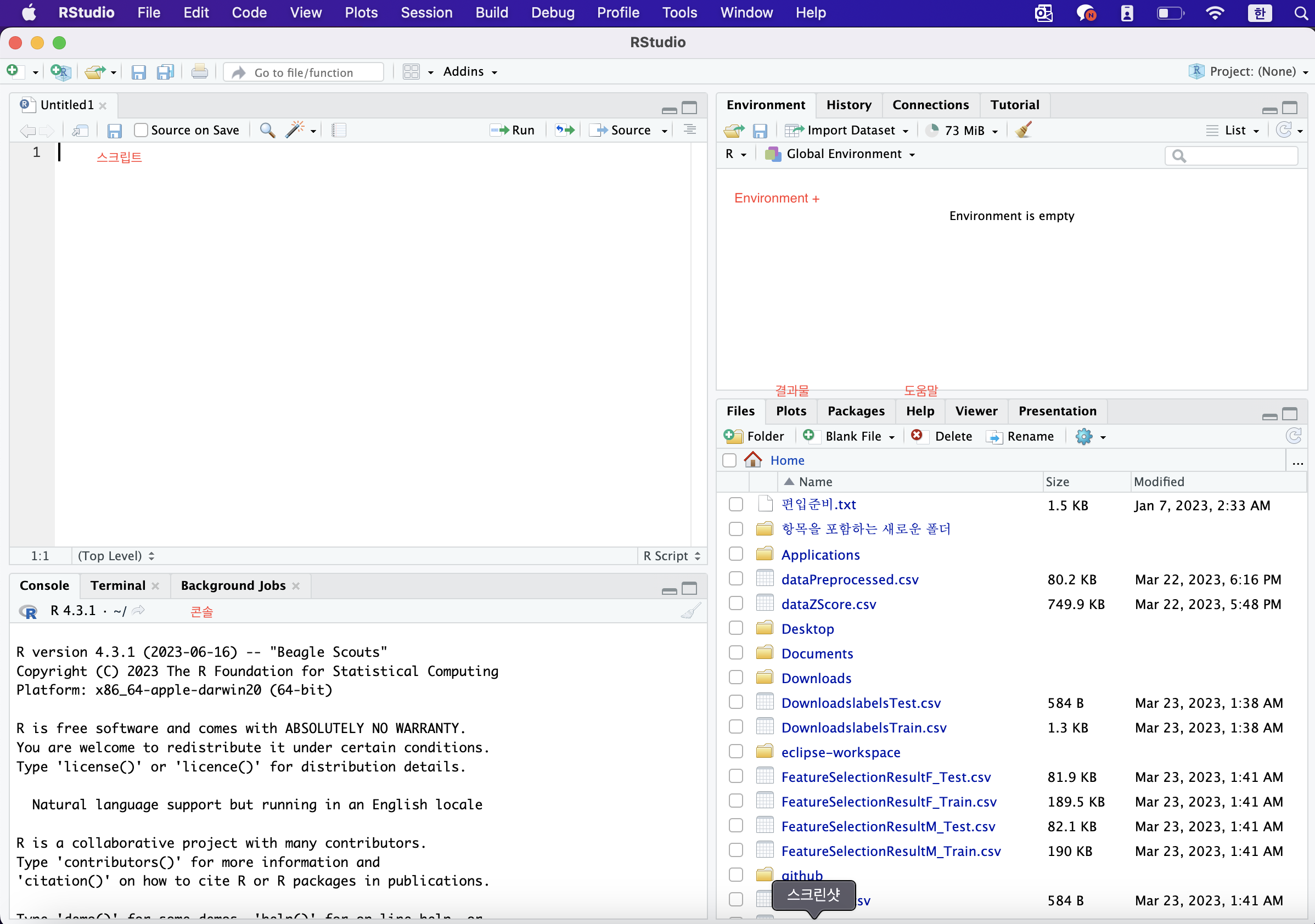Viewport: 1315px width, 924px height.
Task: Switch to the Packages tab
Action: pyautogui.click(x=856, y=411)
